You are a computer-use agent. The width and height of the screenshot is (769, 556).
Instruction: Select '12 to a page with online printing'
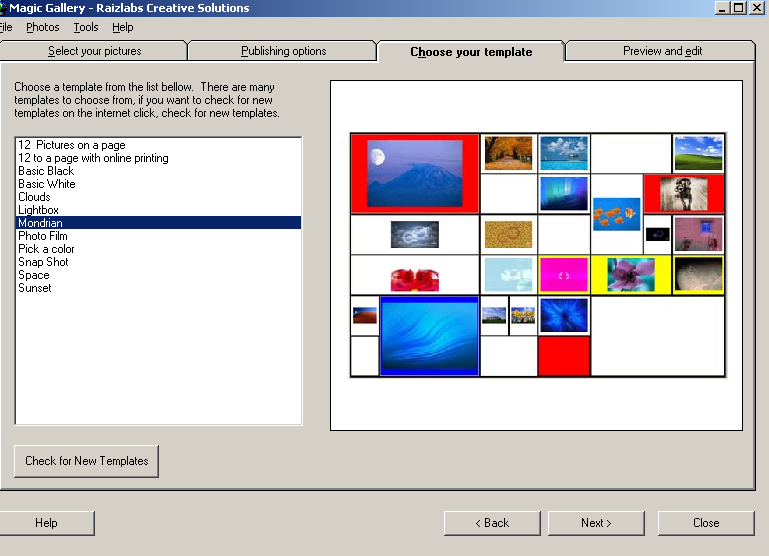158,158
